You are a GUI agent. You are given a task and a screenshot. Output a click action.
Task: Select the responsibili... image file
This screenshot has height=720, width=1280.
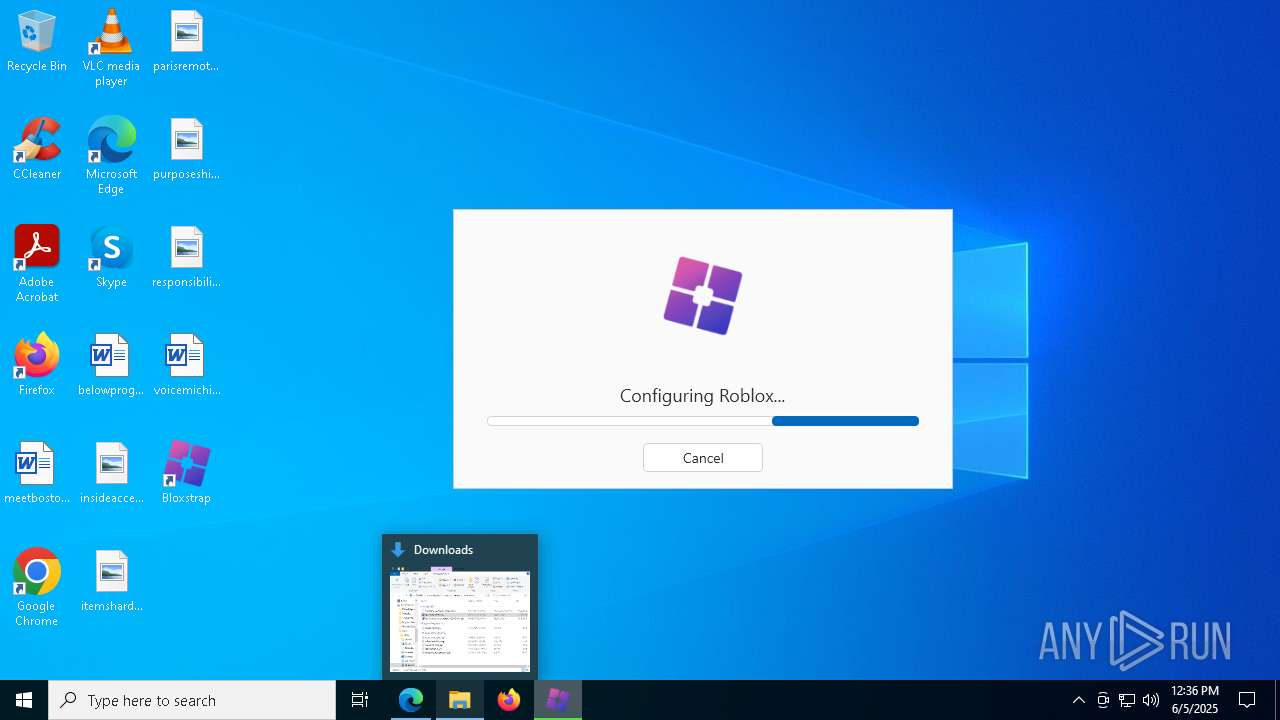click(186, 258)
